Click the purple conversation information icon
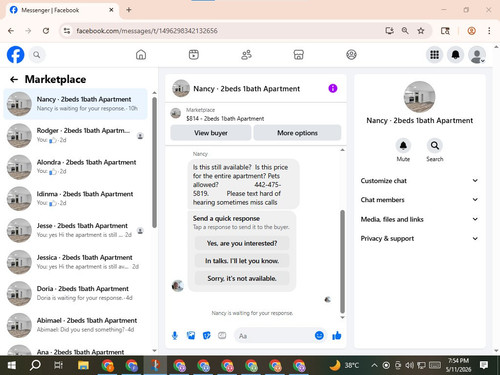This screenshot has width=500, height=375. point(333,88)
